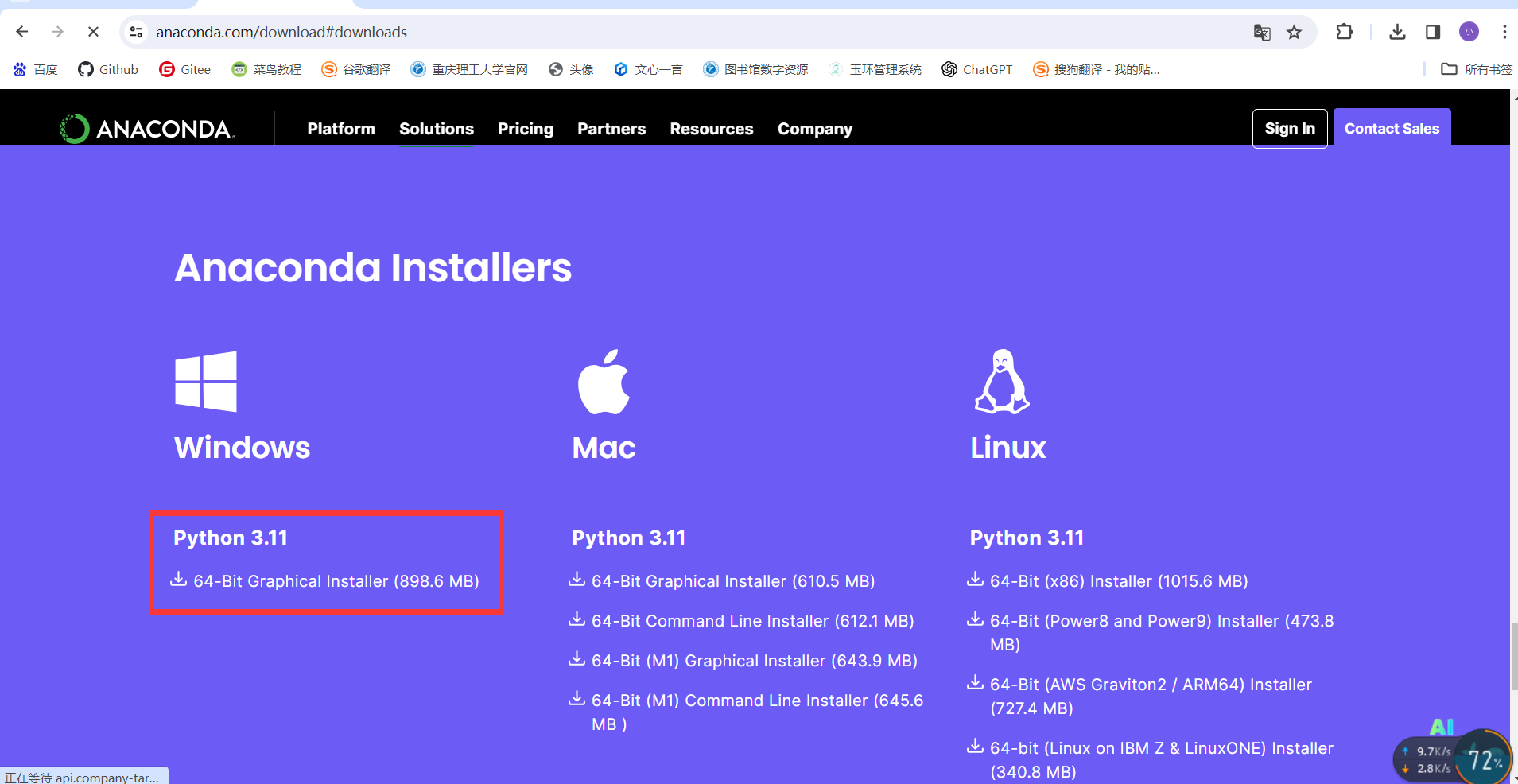The image size is (1518, 784).
Task: Open the browser downloads icon
Action: (1397, 32)
